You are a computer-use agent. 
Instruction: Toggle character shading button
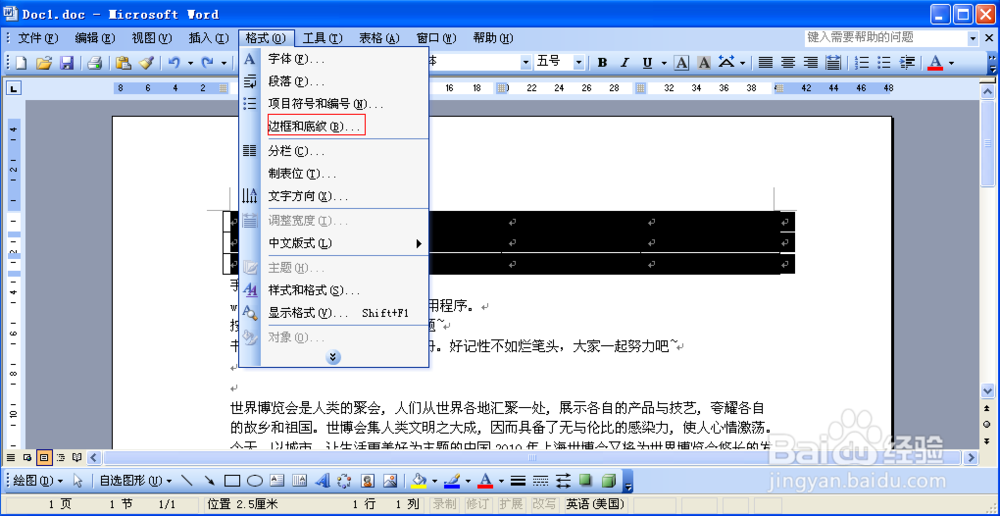704,63
